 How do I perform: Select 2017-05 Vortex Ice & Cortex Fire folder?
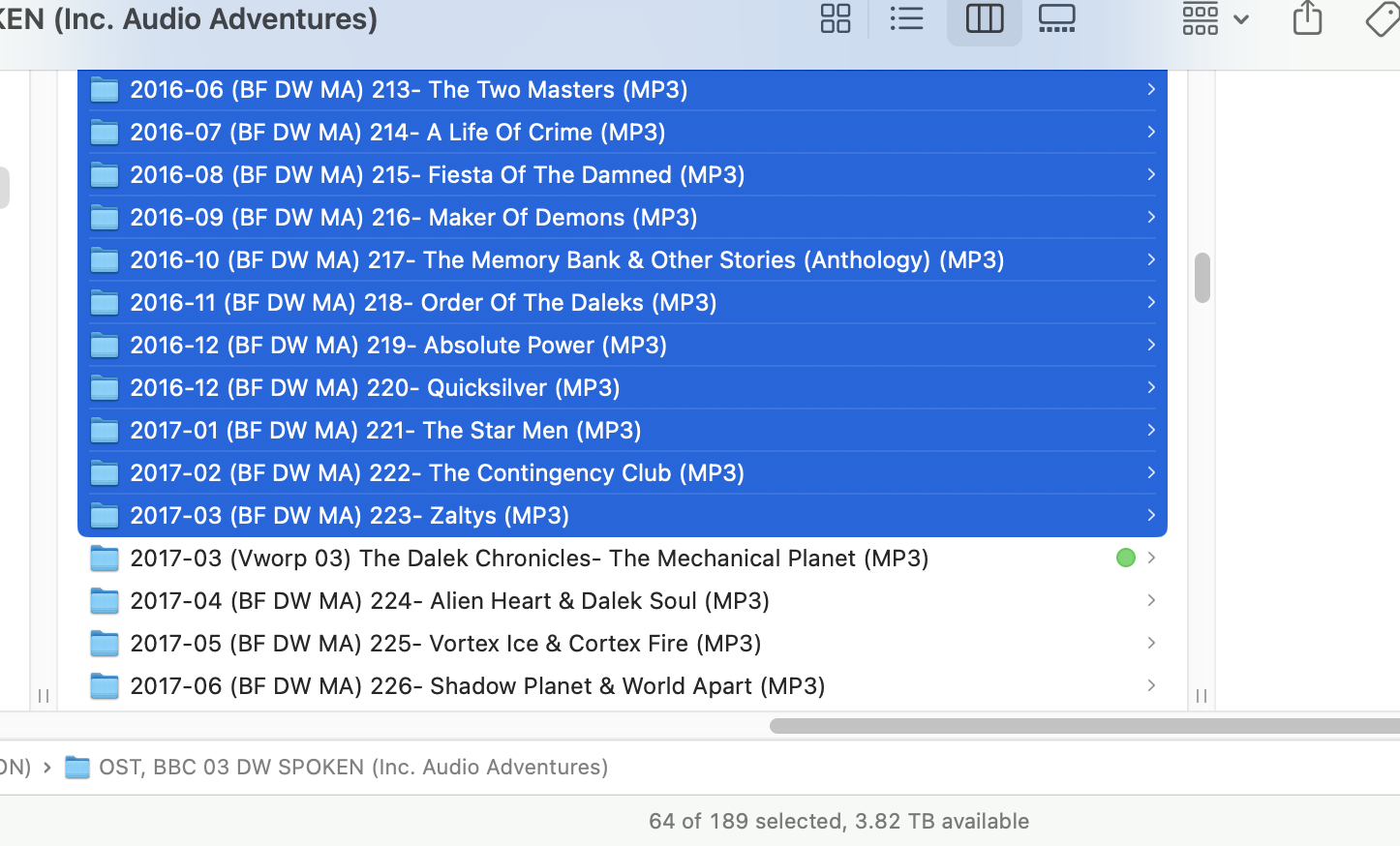pos(445,643)
